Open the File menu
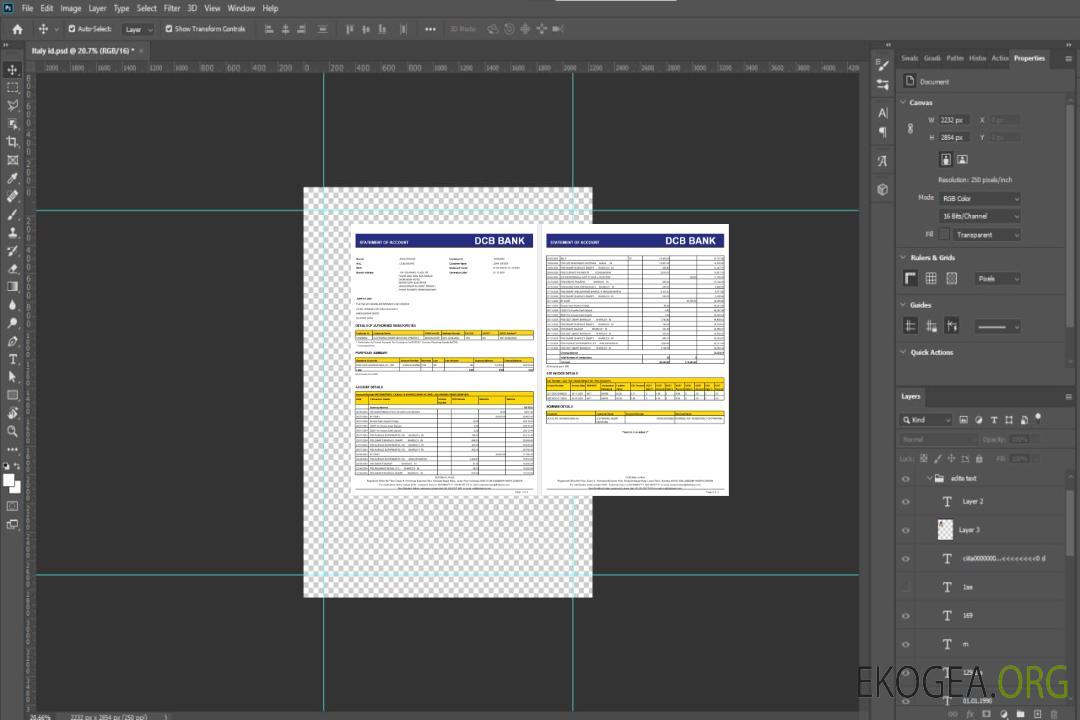This screenshot has width=1080, height=720. pos(27,8)
